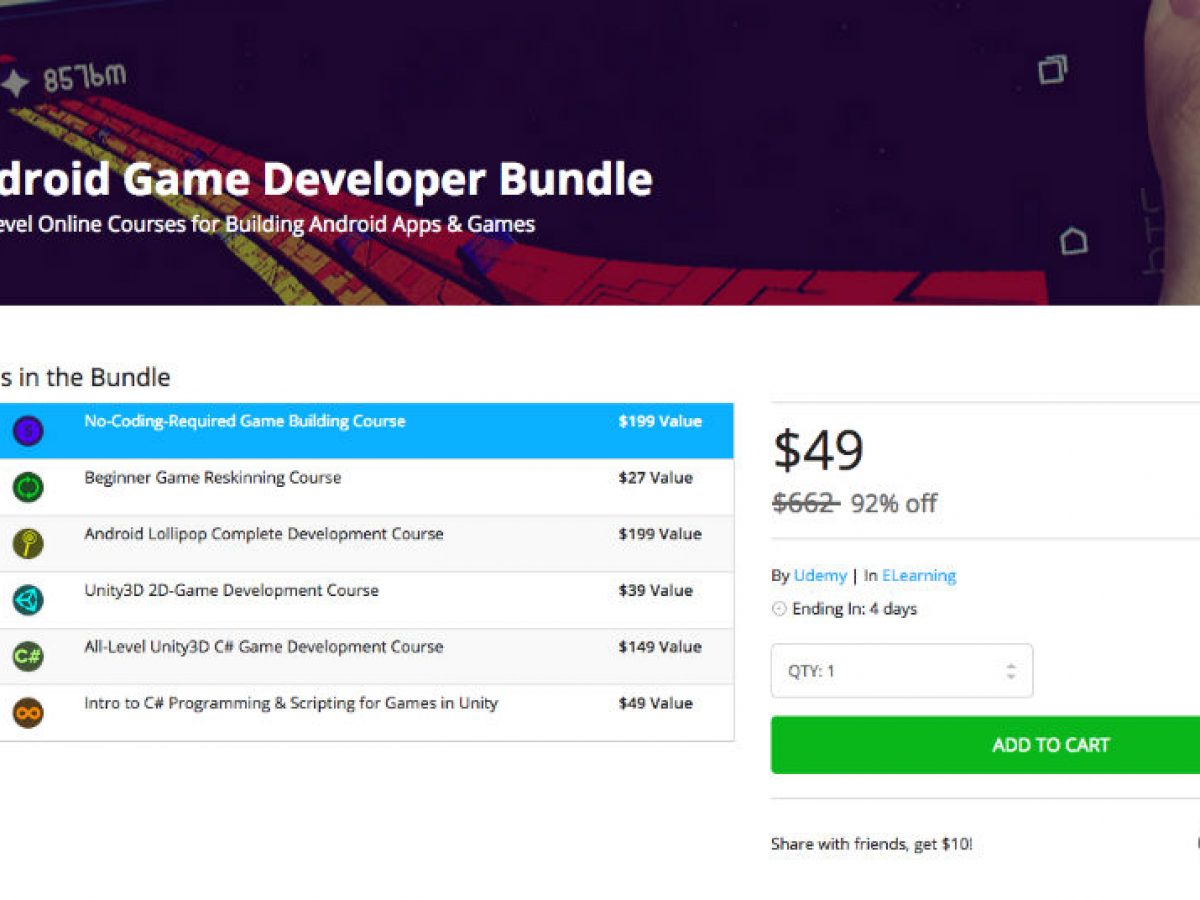Click the purple No-Coding-Required course icon

pyautogui.click(x=27, y=431)
